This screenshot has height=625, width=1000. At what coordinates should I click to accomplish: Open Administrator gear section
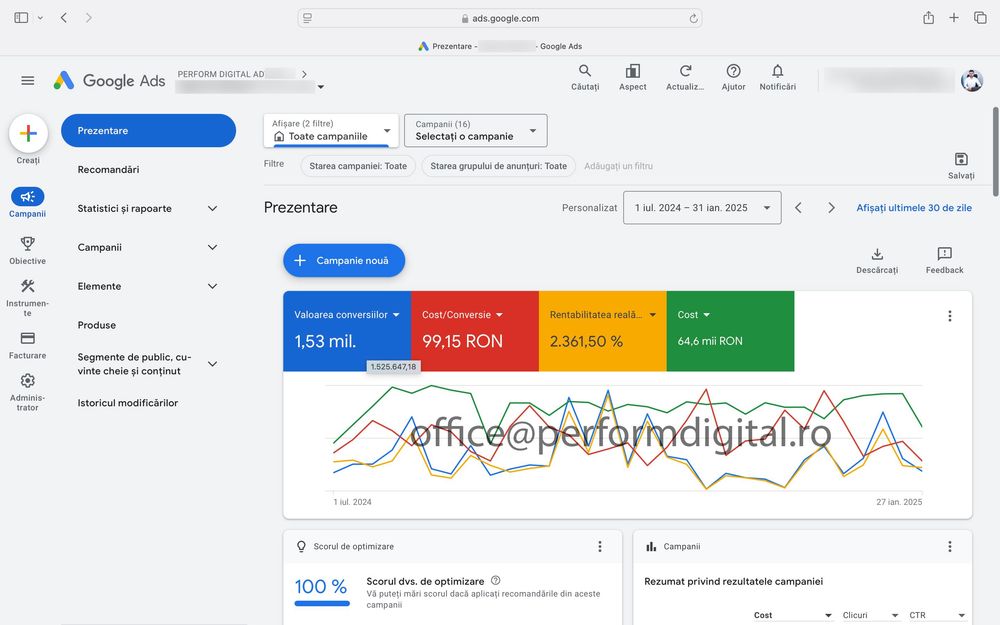pyautogui.click(x=27, y=392)
